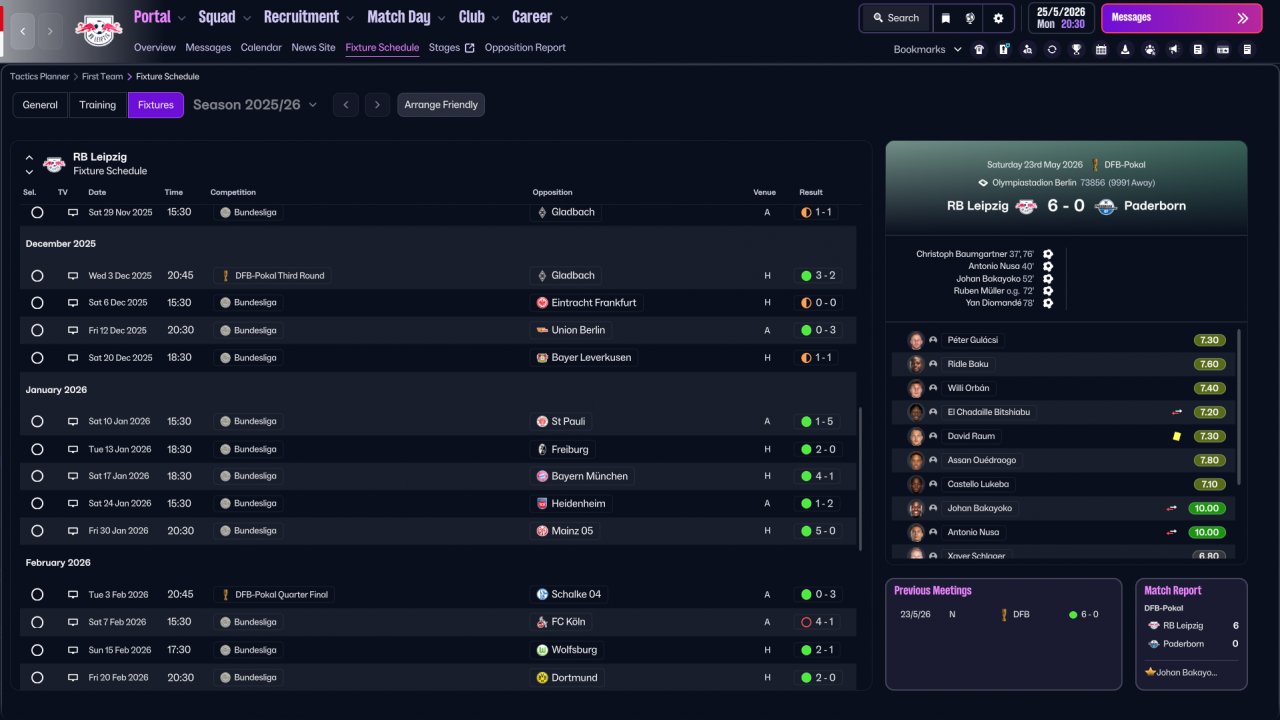Image resolution: width=1280 pixels, height=720 pixels.
Task: Click the St Pauli club badge icon
Action: [542, 421]
